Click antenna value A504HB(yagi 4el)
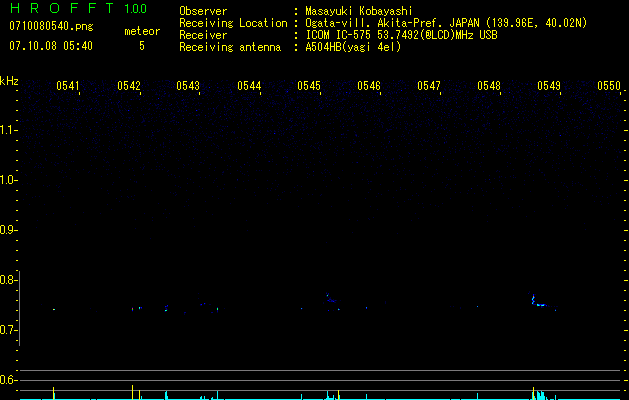This screenshot has height=400, width=629. point(353,47)
